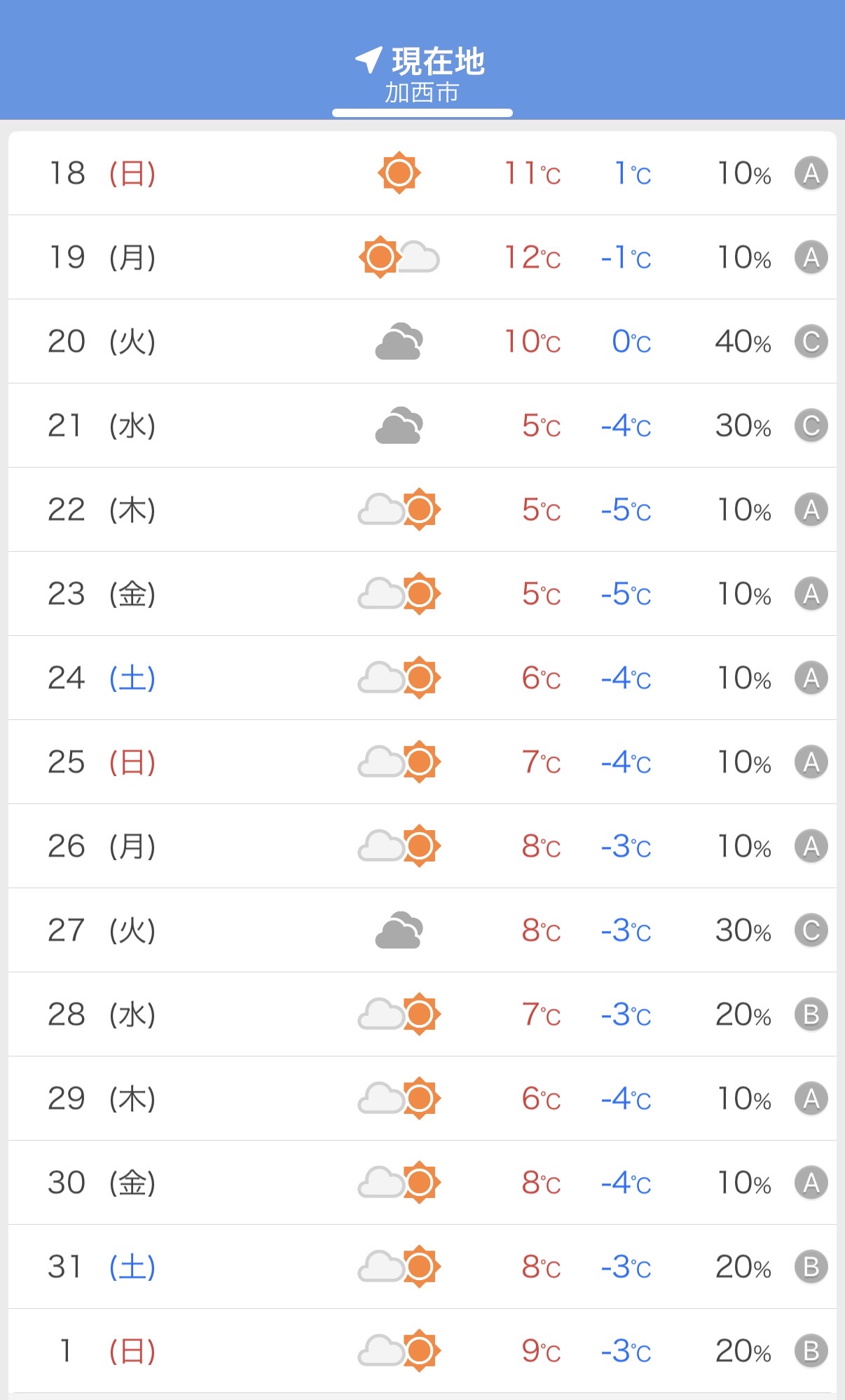Screen dimensions: 845x1400
Task: Tap the sunny icon for the 18th
Action: coord(399,172)
